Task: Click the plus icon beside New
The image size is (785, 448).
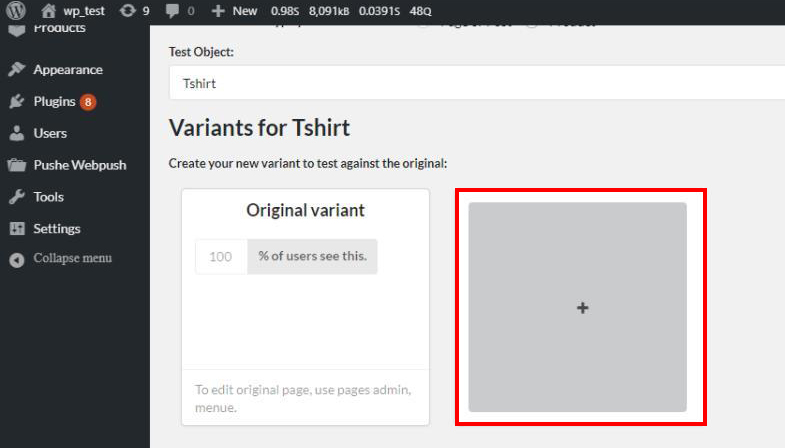Action: coord(218,11)
